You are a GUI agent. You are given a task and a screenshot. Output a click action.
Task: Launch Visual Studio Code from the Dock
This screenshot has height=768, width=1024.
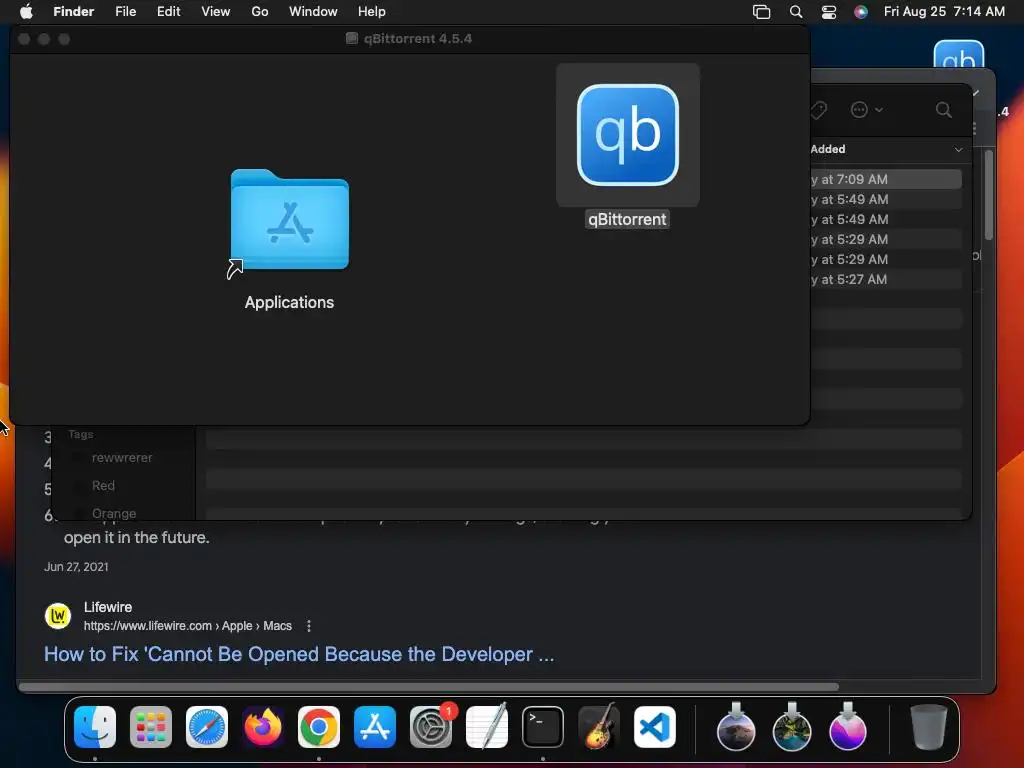coord(655,727)
